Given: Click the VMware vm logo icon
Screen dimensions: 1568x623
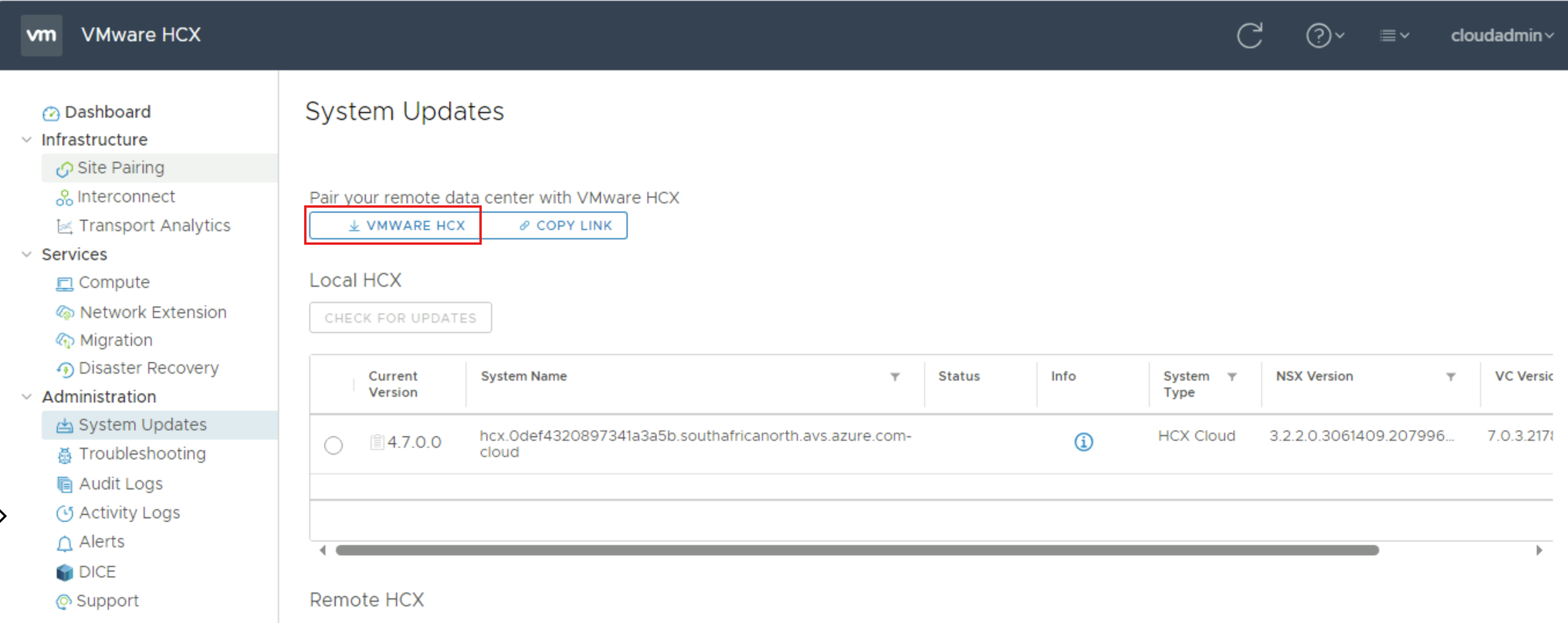Looking at the screenshot, I should 41,35.
